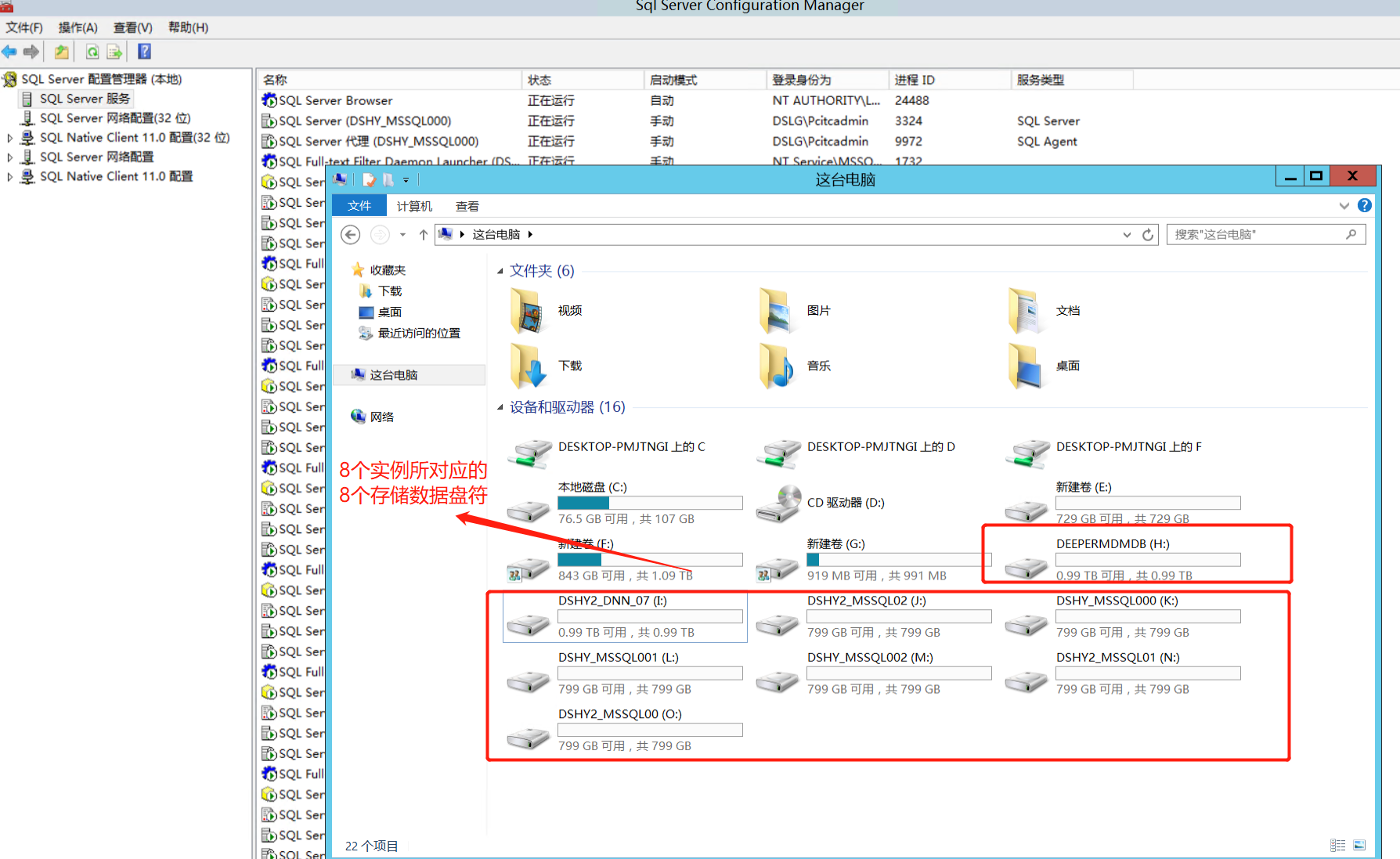
Task: Sort services by the 名称 column header
Action: click(x=390, y=80)
